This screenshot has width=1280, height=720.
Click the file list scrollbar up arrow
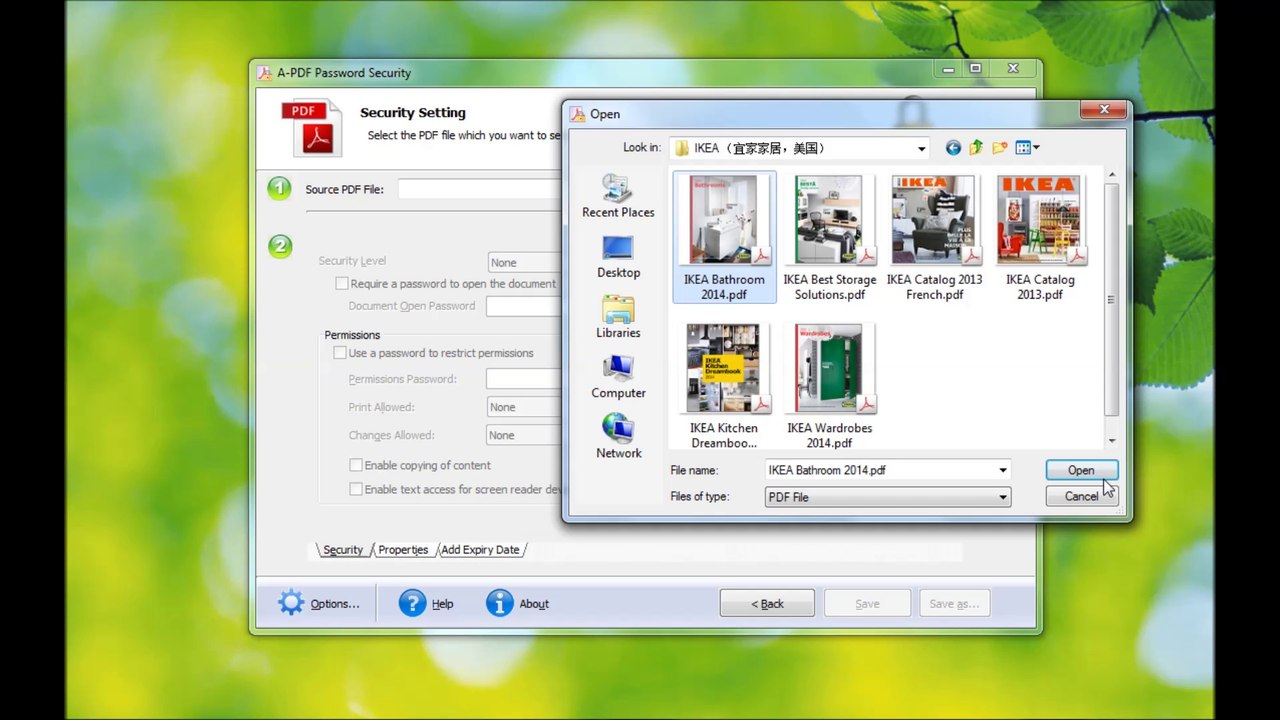pyautogui.click(x=1111, y=176)
